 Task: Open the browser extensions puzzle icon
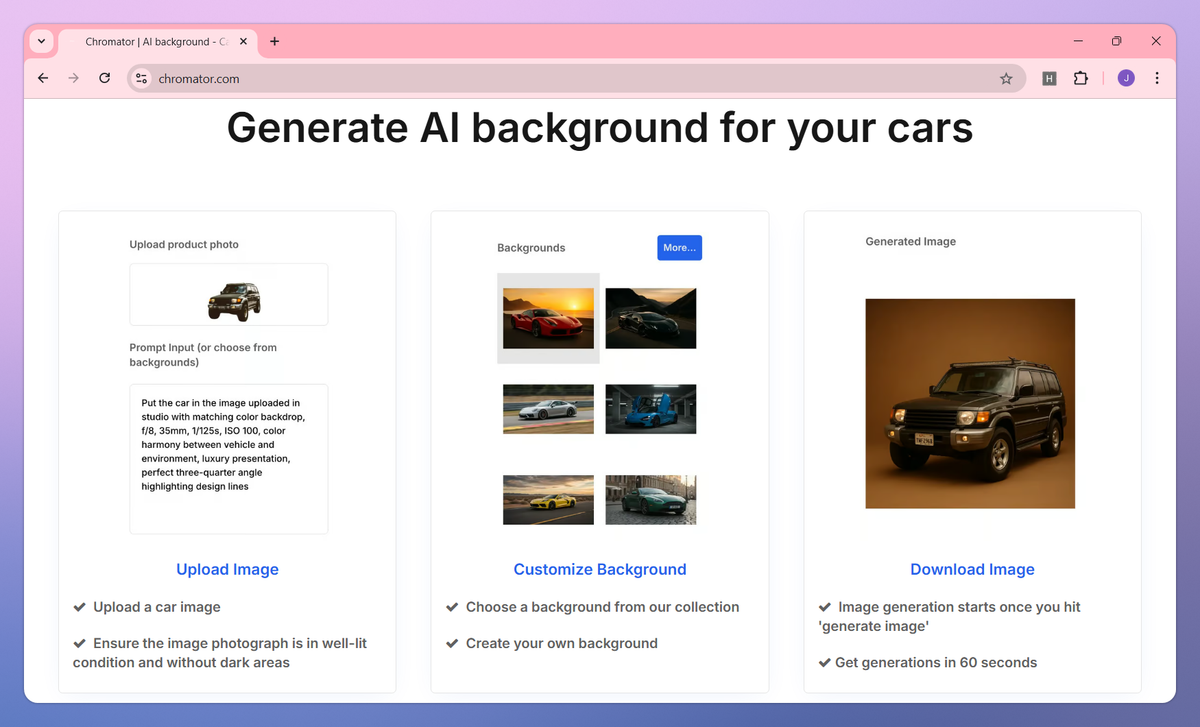[1080, 78]
